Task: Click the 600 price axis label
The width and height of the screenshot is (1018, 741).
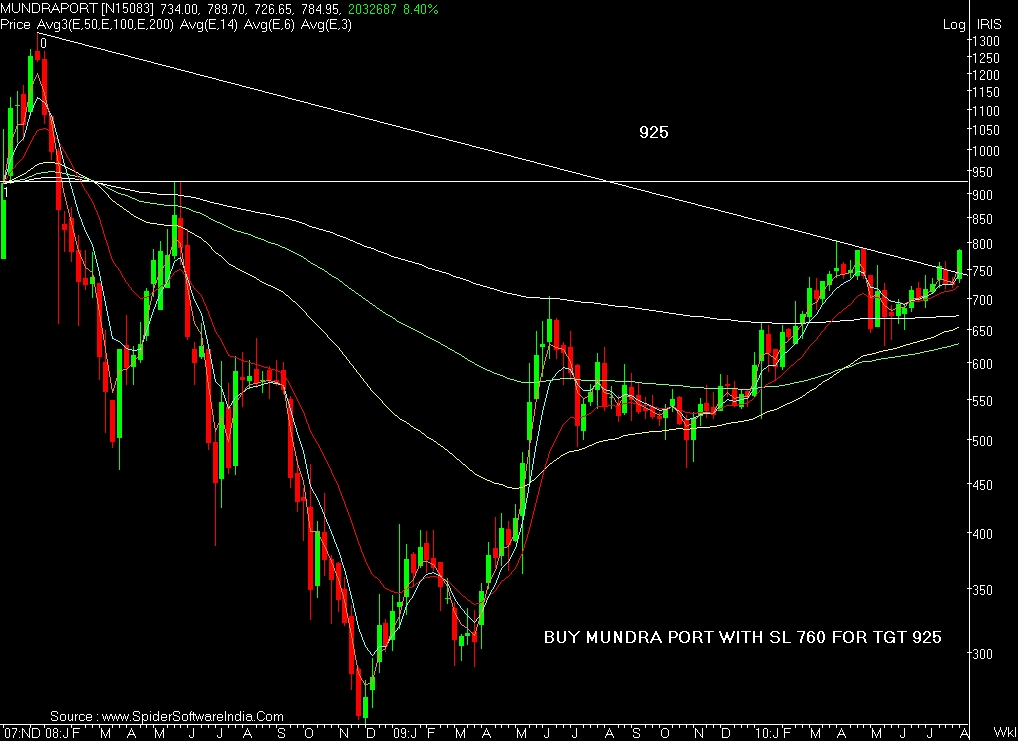Action: 983,364
